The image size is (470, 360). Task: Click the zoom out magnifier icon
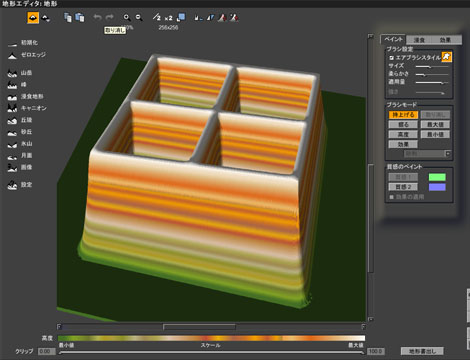pyautogui.click(x=139, y=17)
